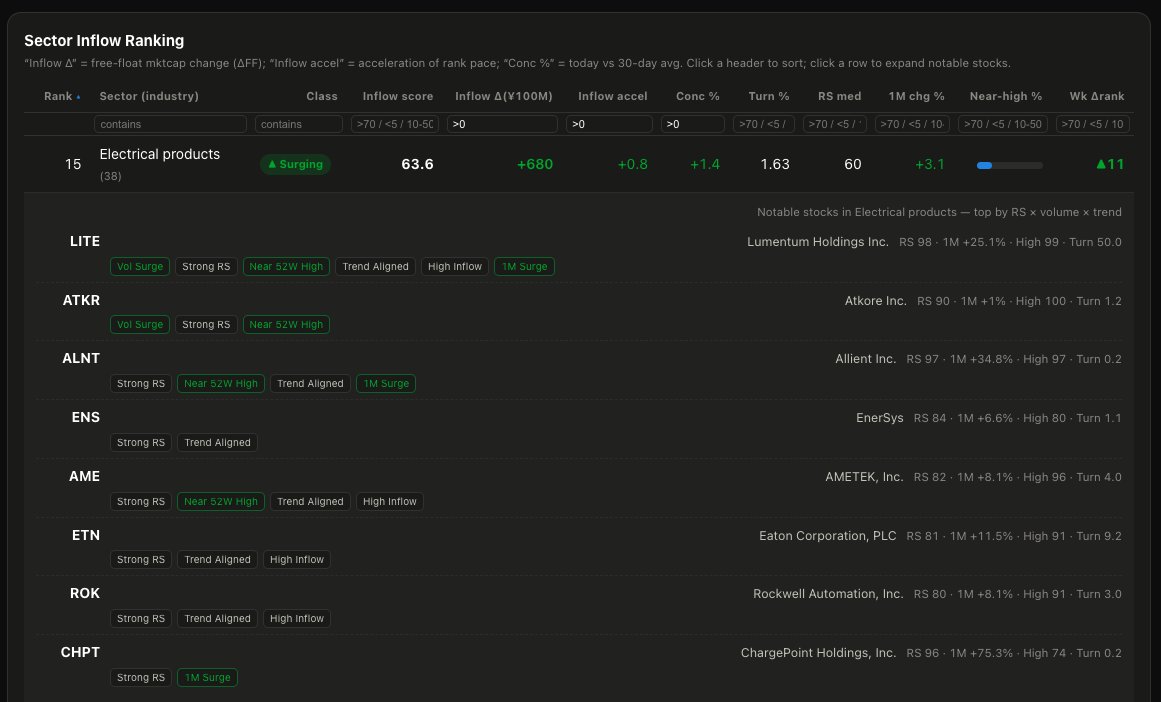Viewport: 1161px width, 702px height.
Task: Click Rockwell Automation, Inc. name
Action: point(828,594)
